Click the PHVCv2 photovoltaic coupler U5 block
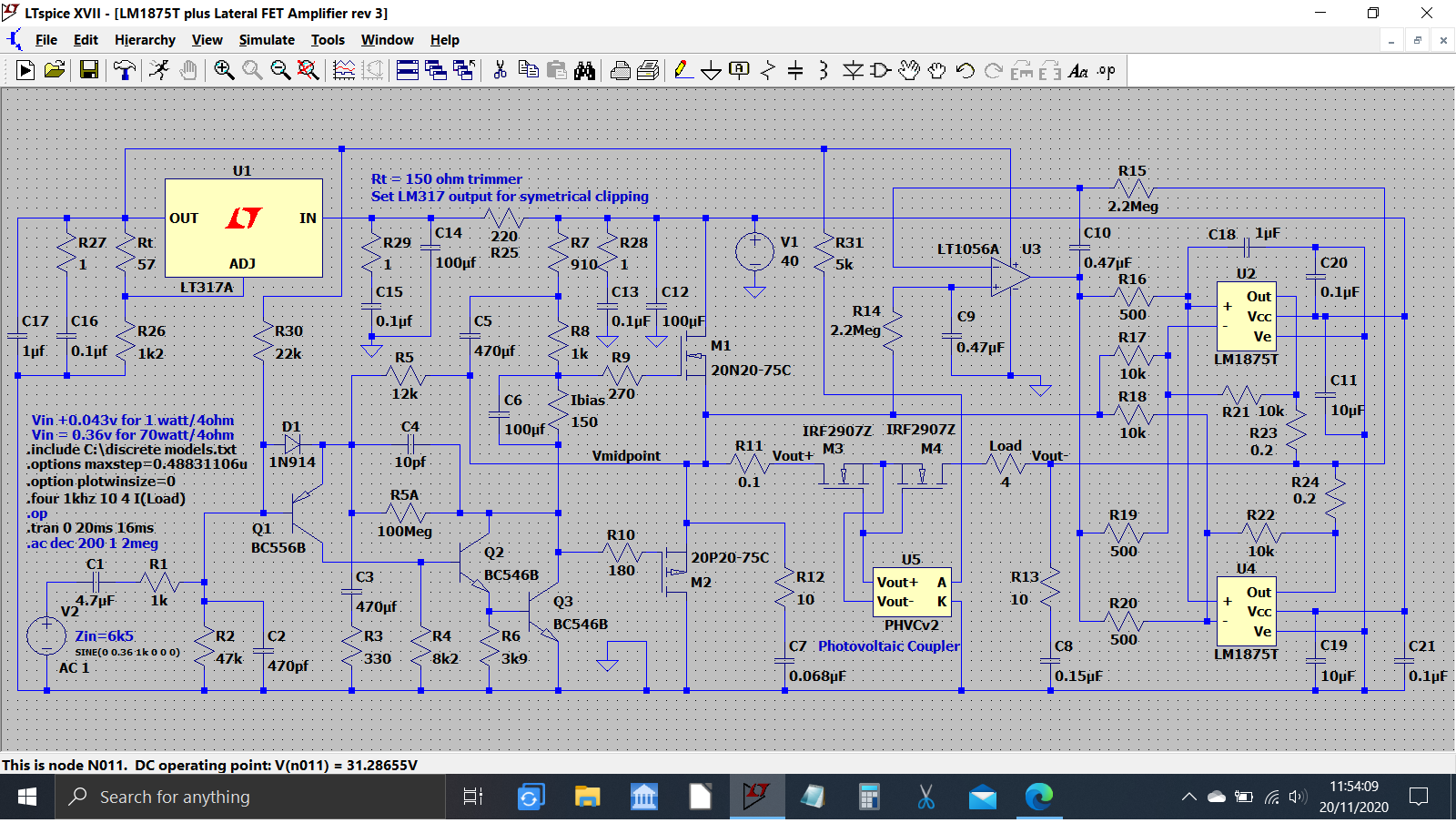Viewport: 1456px width, 823px height. click(911, 592)
